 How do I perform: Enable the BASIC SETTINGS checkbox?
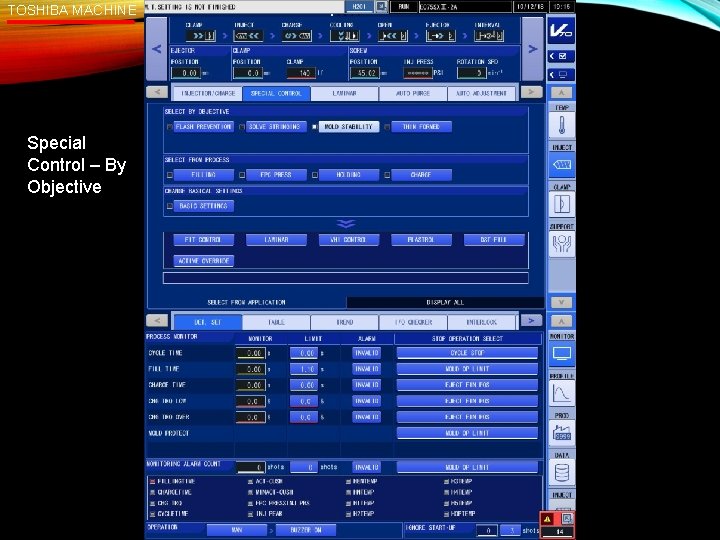click(x=169, y=206)
